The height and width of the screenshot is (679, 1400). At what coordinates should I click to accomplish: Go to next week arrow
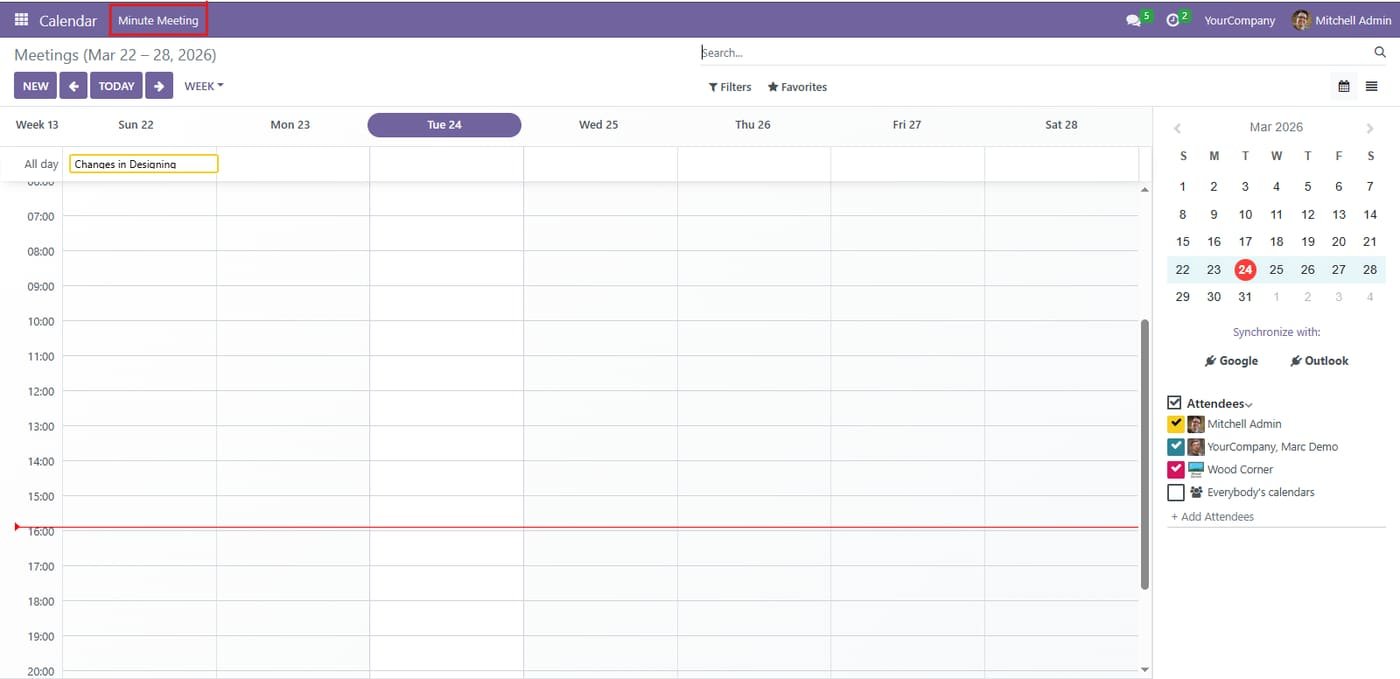[159, 86]
